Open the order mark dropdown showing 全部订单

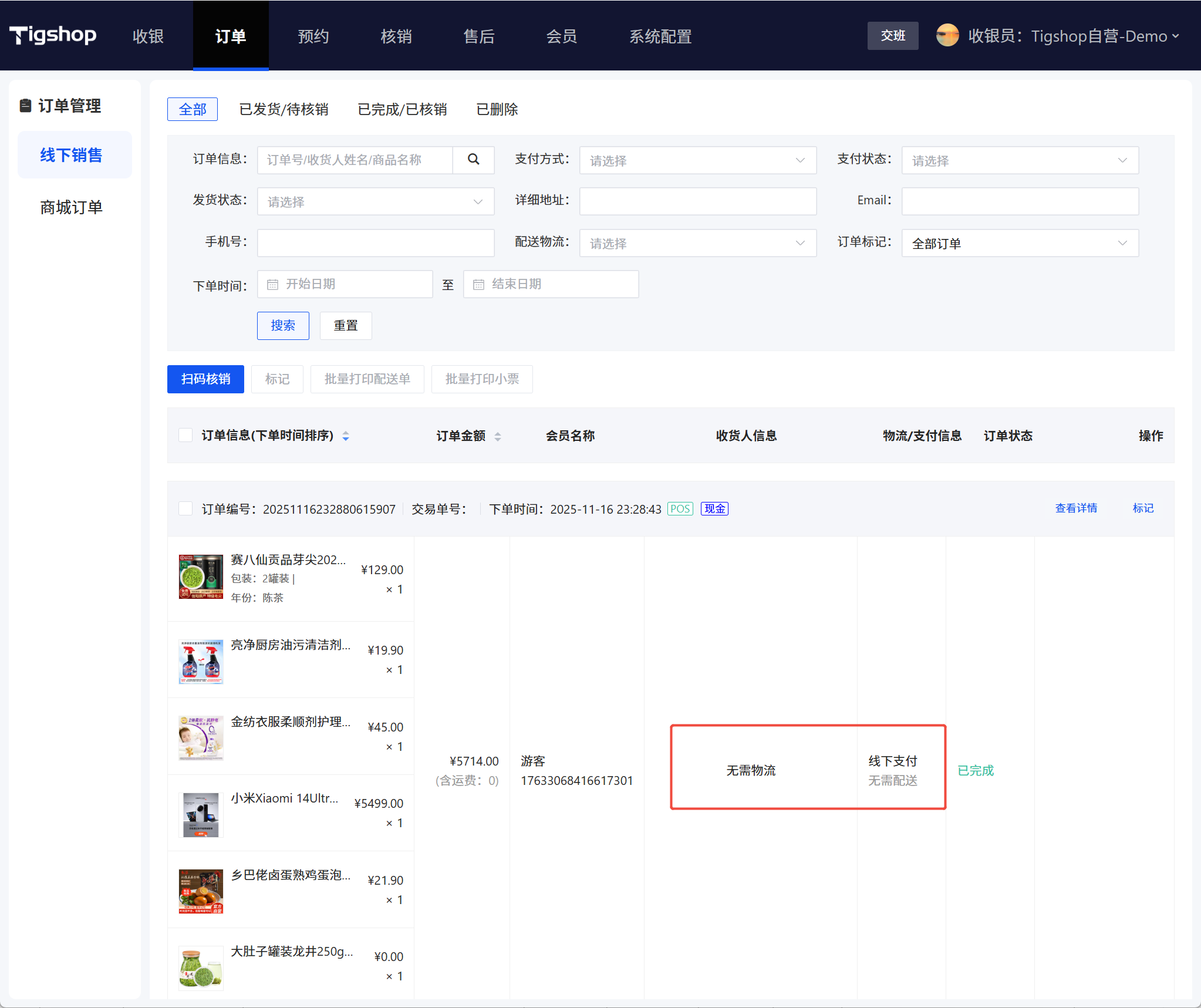[1020, 243]
